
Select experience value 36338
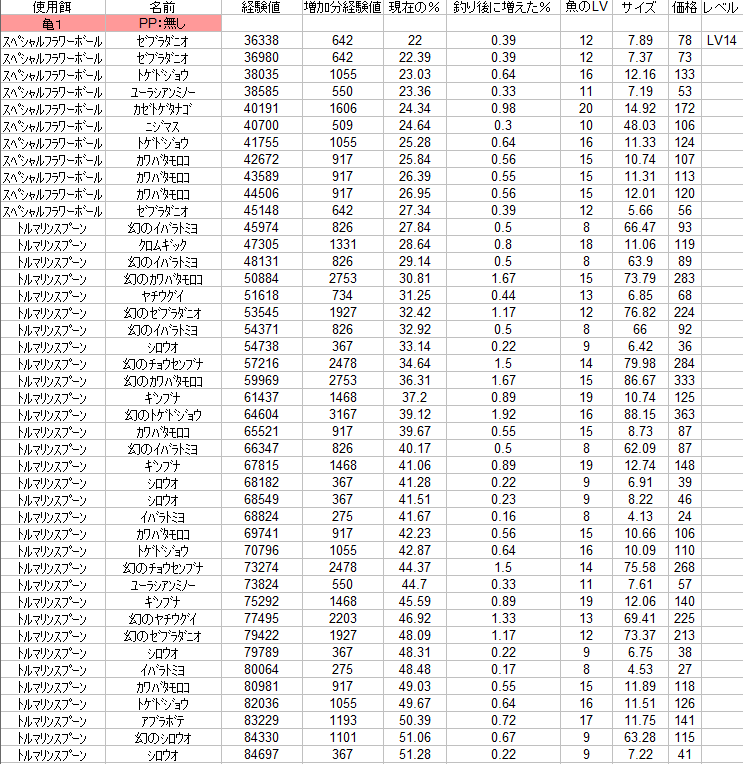click(261, 40)
